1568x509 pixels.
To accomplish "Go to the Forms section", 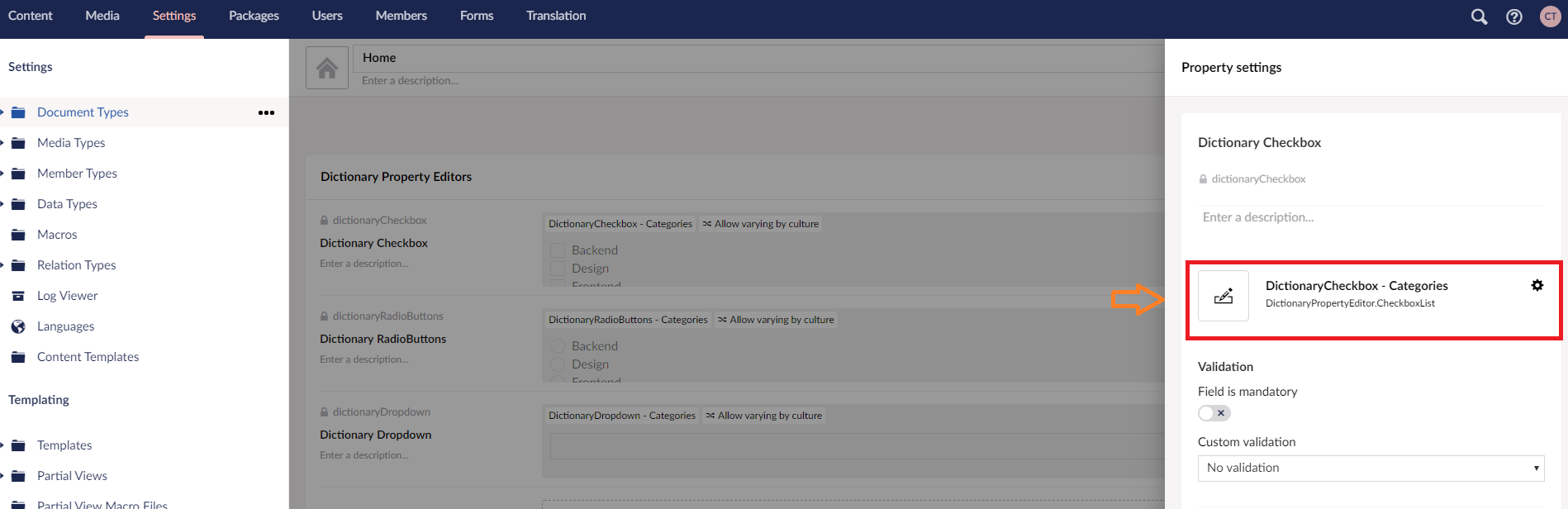I will click(477, 16).
